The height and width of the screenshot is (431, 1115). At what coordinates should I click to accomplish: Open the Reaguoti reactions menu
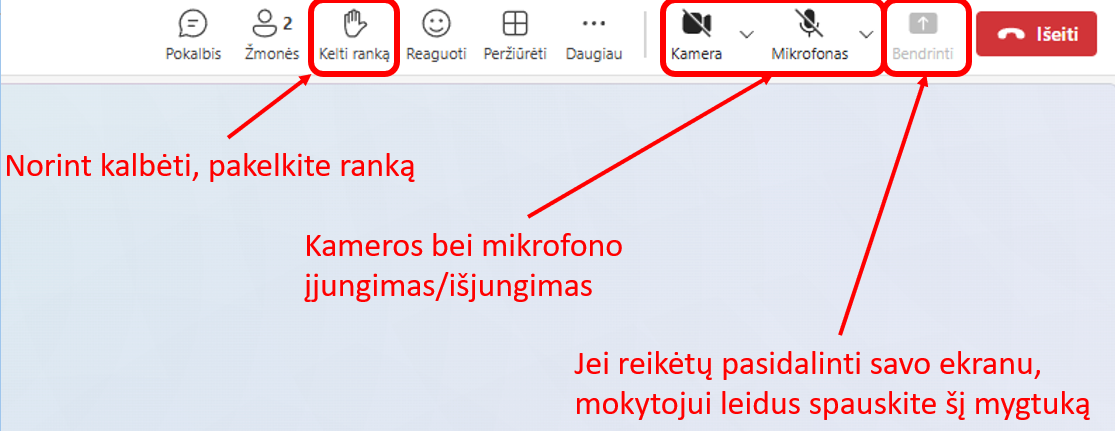(x=436, y=36)
